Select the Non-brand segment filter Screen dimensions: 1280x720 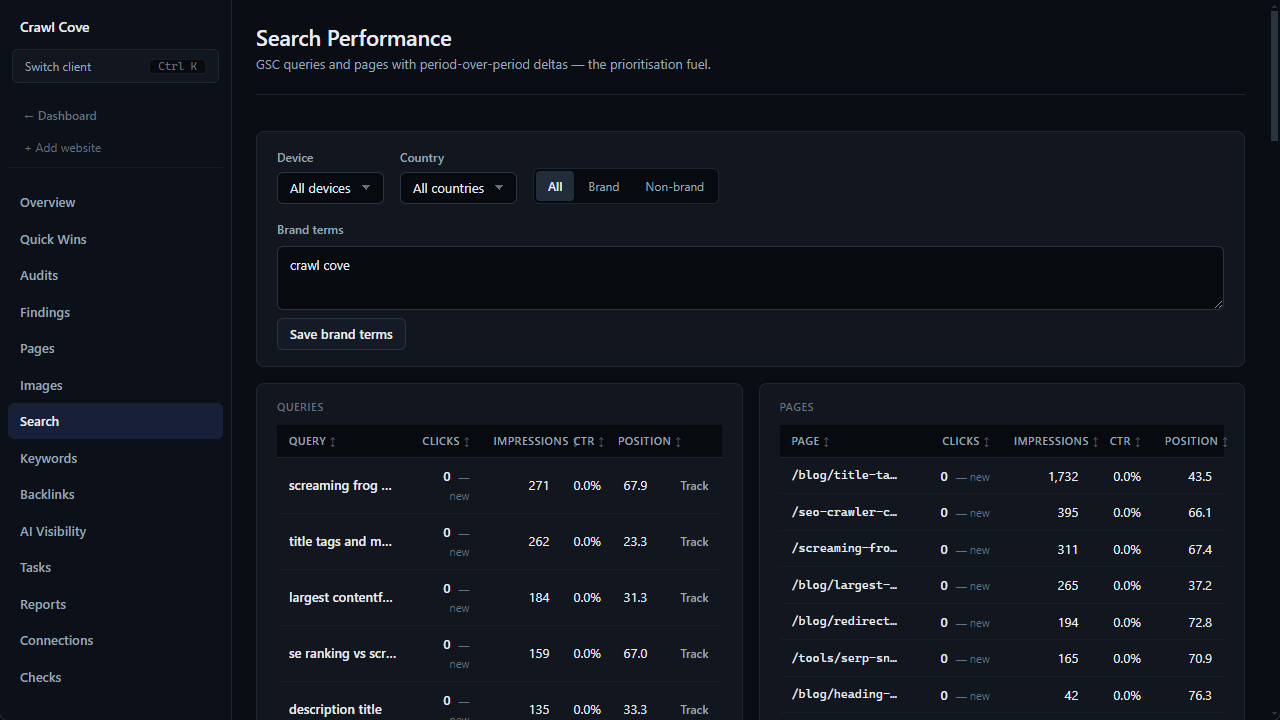coord(674,186)
